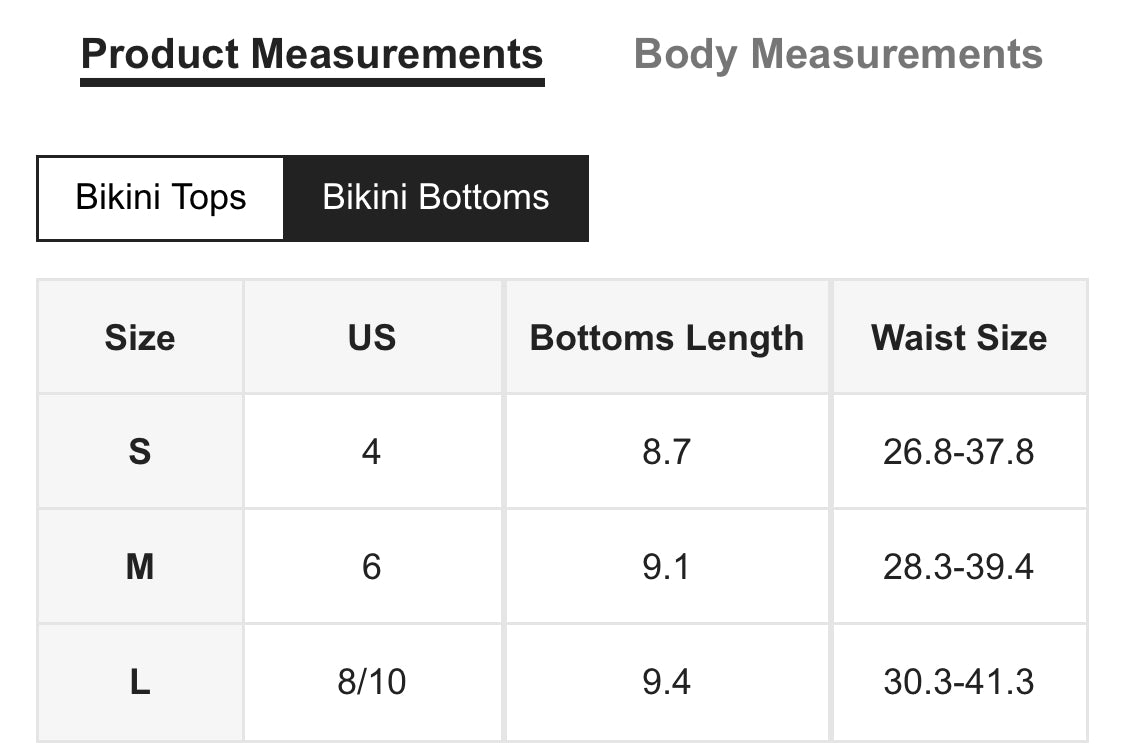Click the US size 4 cell
The height and width of the screenshot is (756, 1125).
[372, 452]
